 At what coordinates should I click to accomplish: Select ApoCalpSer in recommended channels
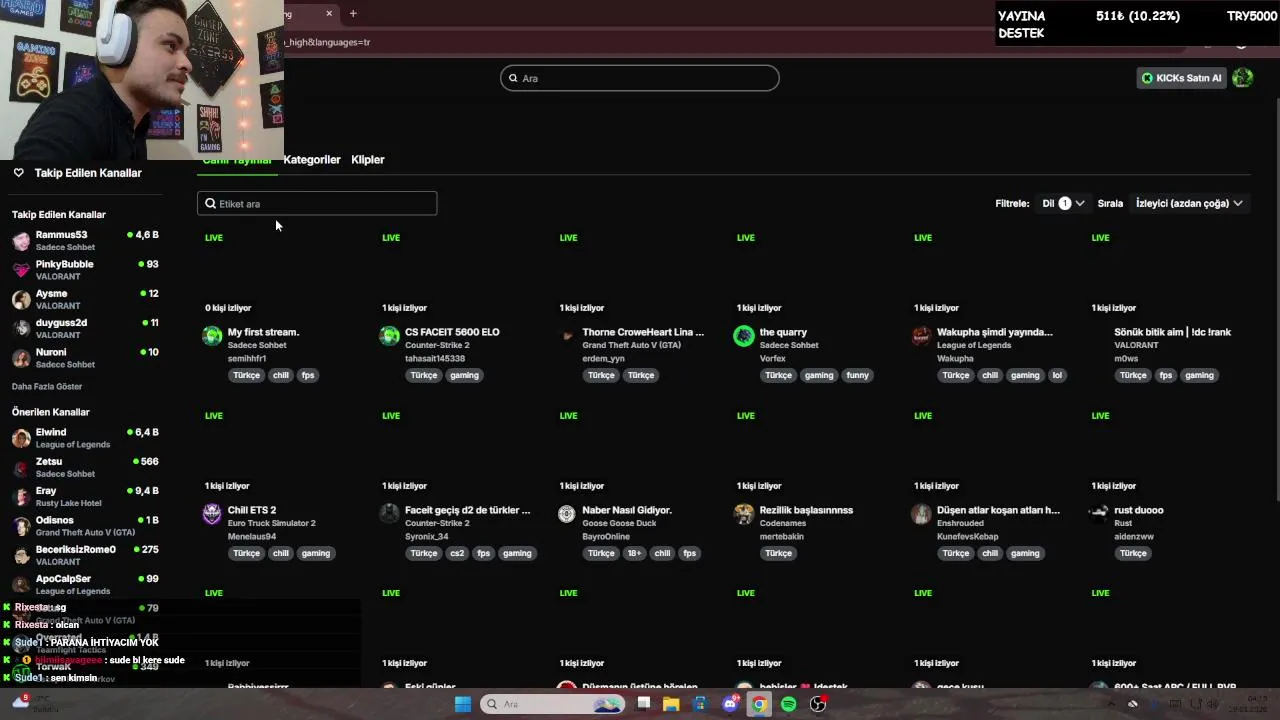pos(86,584)
